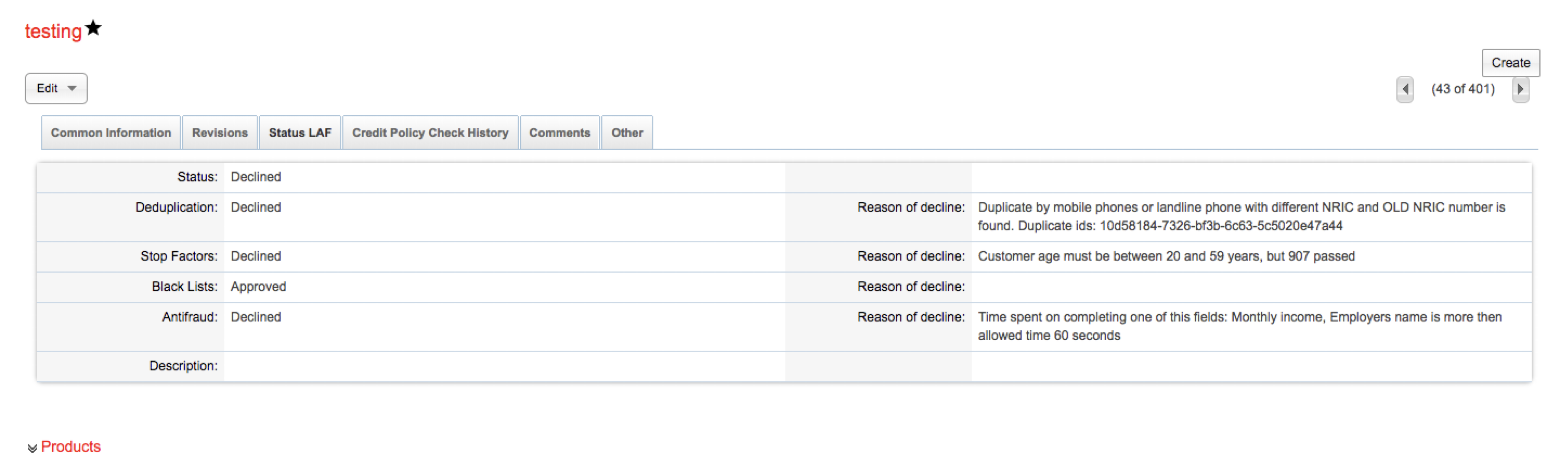This screenshot has height=466, width=1560.
Task: Click the empty Description field
Action: pyautogui.click(x=500, y=366)
